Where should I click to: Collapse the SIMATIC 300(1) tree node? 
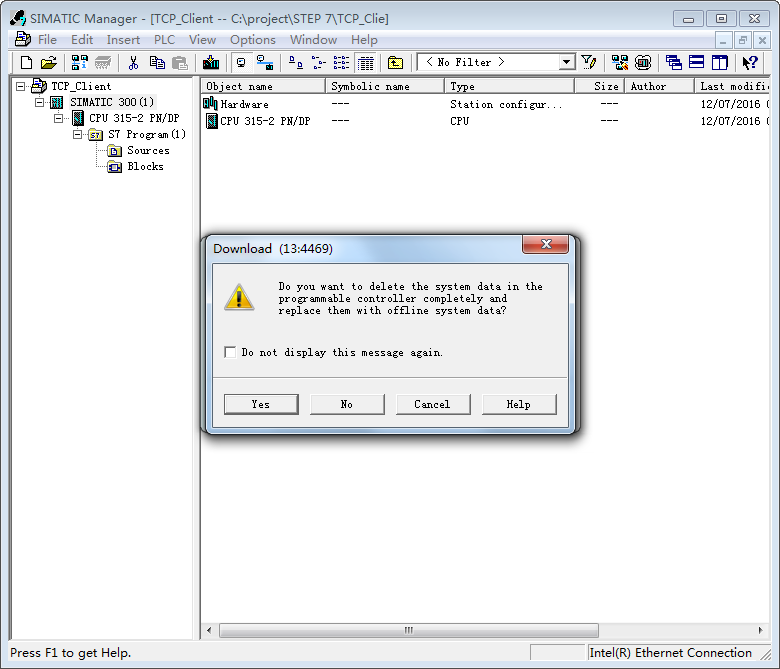tap(39, 102)
